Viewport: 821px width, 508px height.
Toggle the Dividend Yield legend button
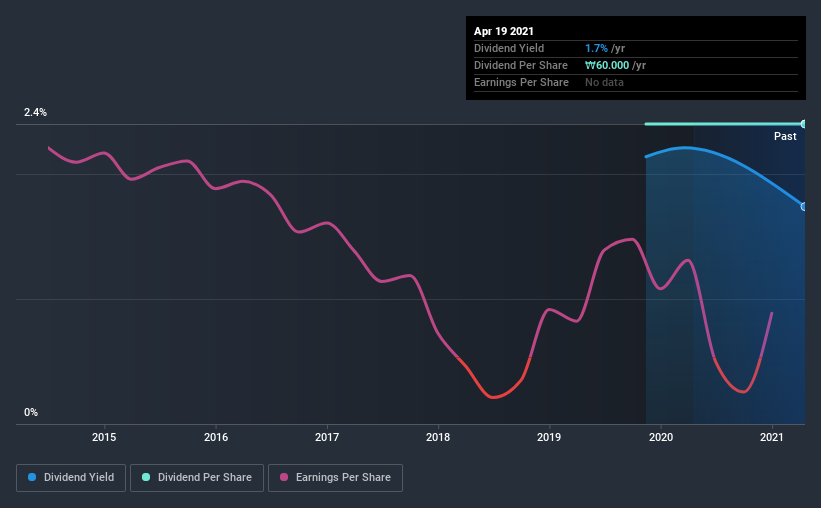point(71,478)
